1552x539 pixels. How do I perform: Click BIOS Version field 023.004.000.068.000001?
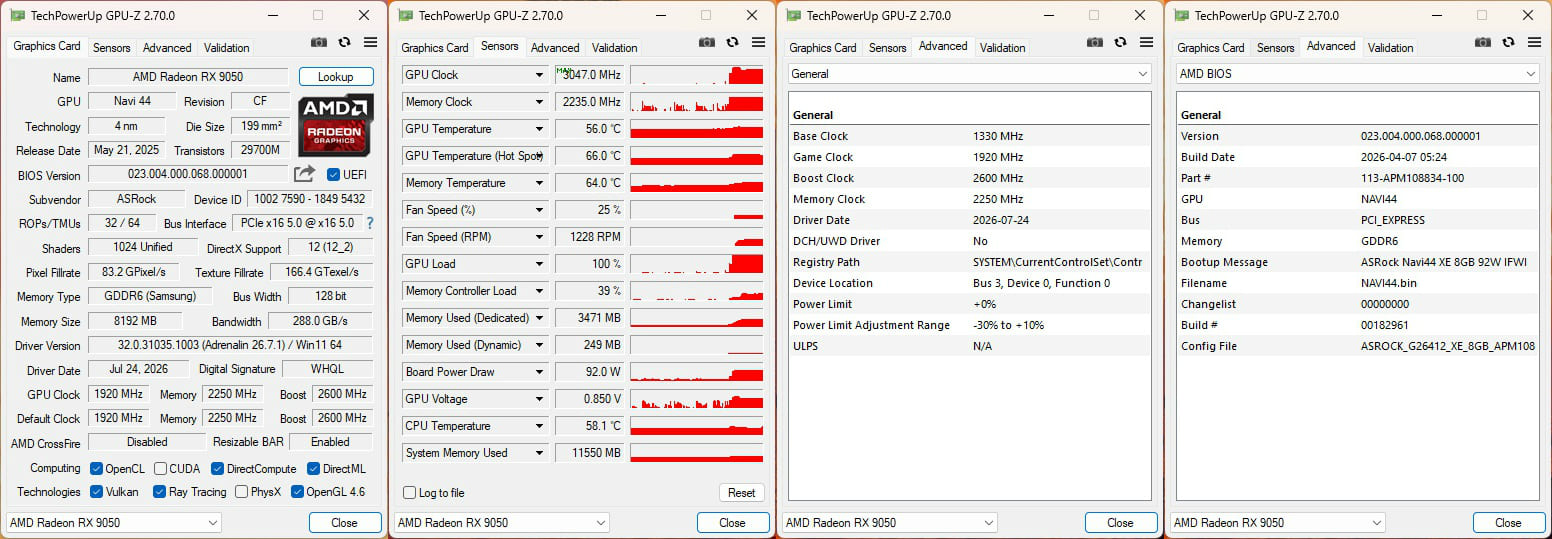[188, 174]
